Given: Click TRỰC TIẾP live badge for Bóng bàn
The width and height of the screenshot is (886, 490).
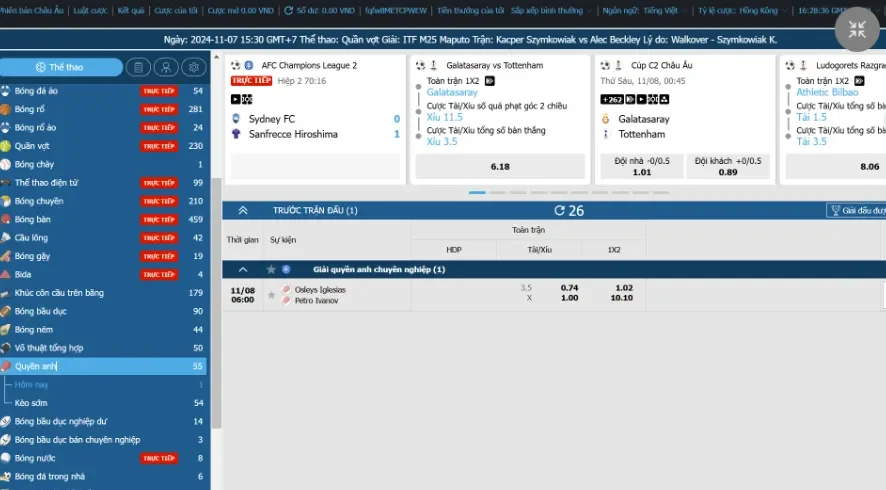Looking at the screenshot, I should tap(159, 219).
